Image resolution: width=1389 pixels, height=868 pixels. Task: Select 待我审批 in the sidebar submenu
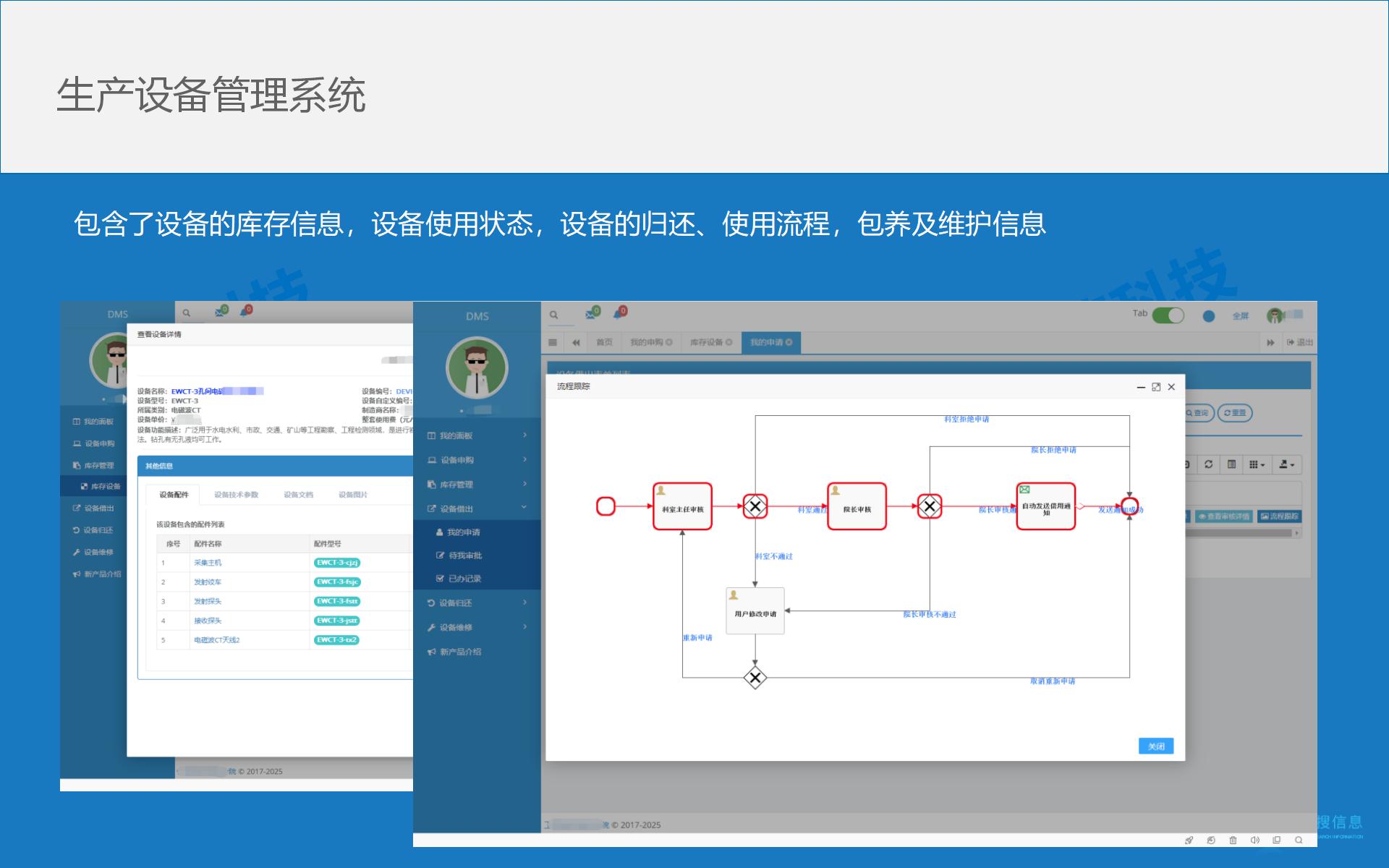(464, 556)
